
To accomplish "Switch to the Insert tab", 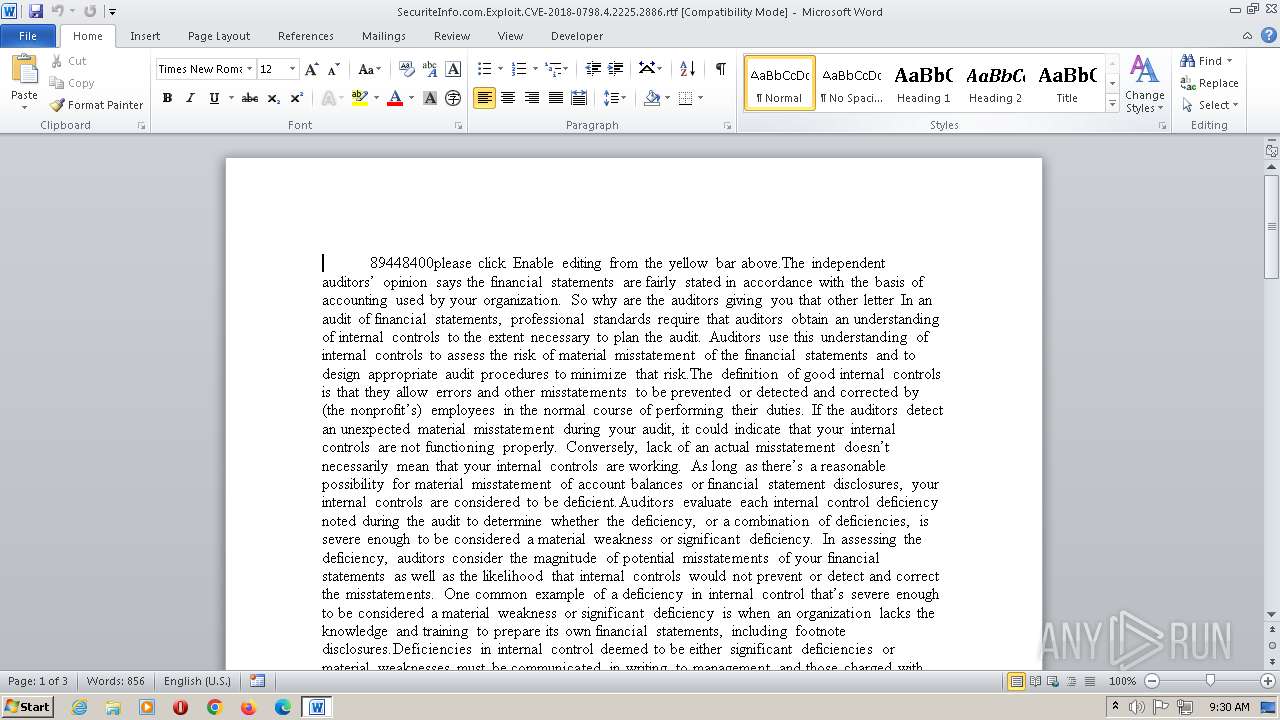I will point(145,36).
